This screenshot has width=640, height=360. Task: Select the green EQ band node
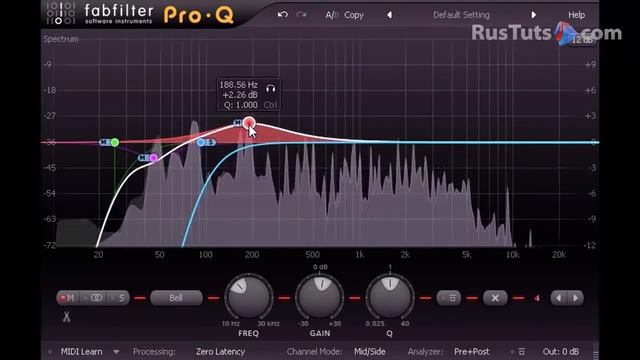click(x=115, y=142)
